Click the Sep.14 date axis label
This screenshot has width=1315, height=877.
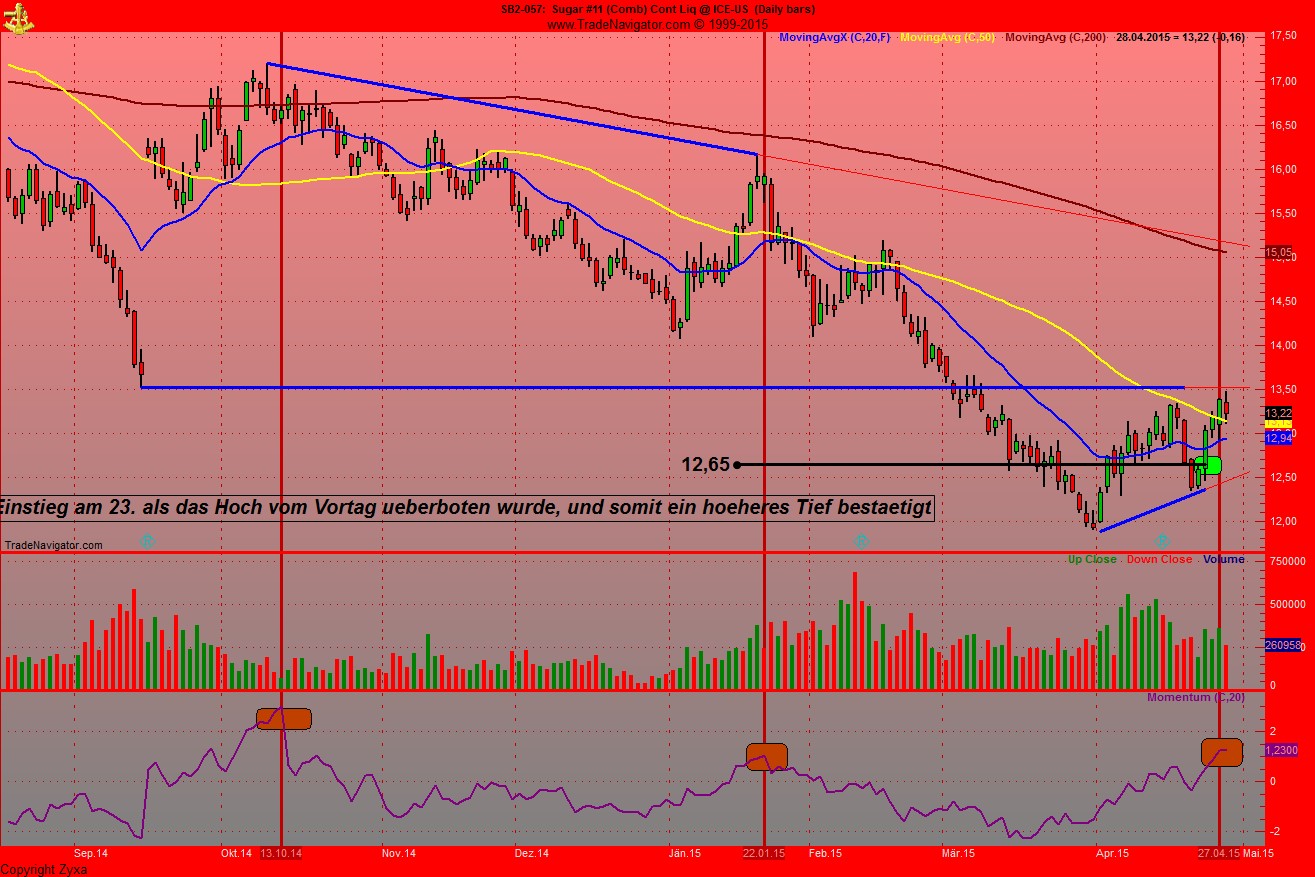point(91,854)
